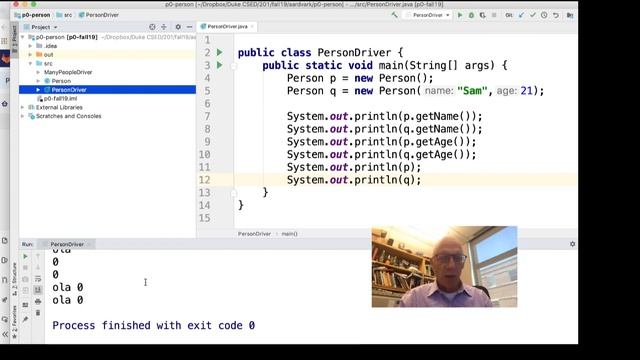Toggle soft-wrap in Run console
The image size is (640, 360).
tap(38, 279)
